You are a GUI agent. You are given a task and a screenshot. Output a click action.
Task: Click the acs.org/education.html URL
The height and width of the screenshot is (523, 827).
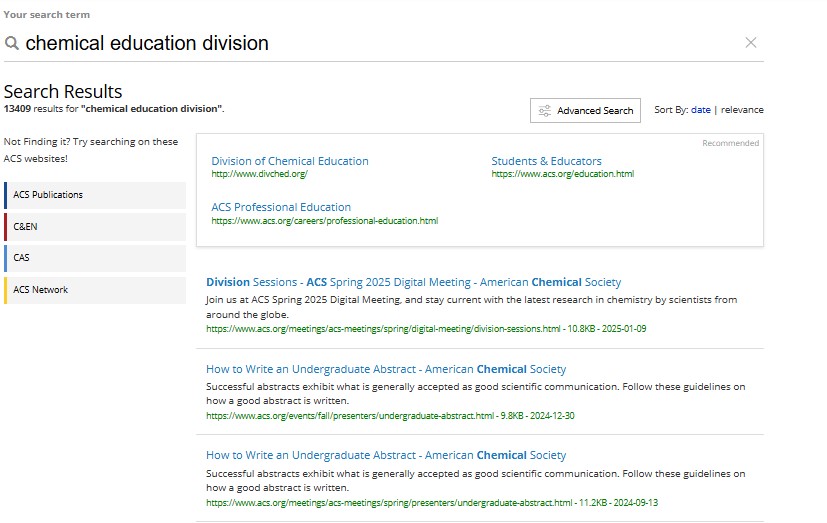pos(562,174)
